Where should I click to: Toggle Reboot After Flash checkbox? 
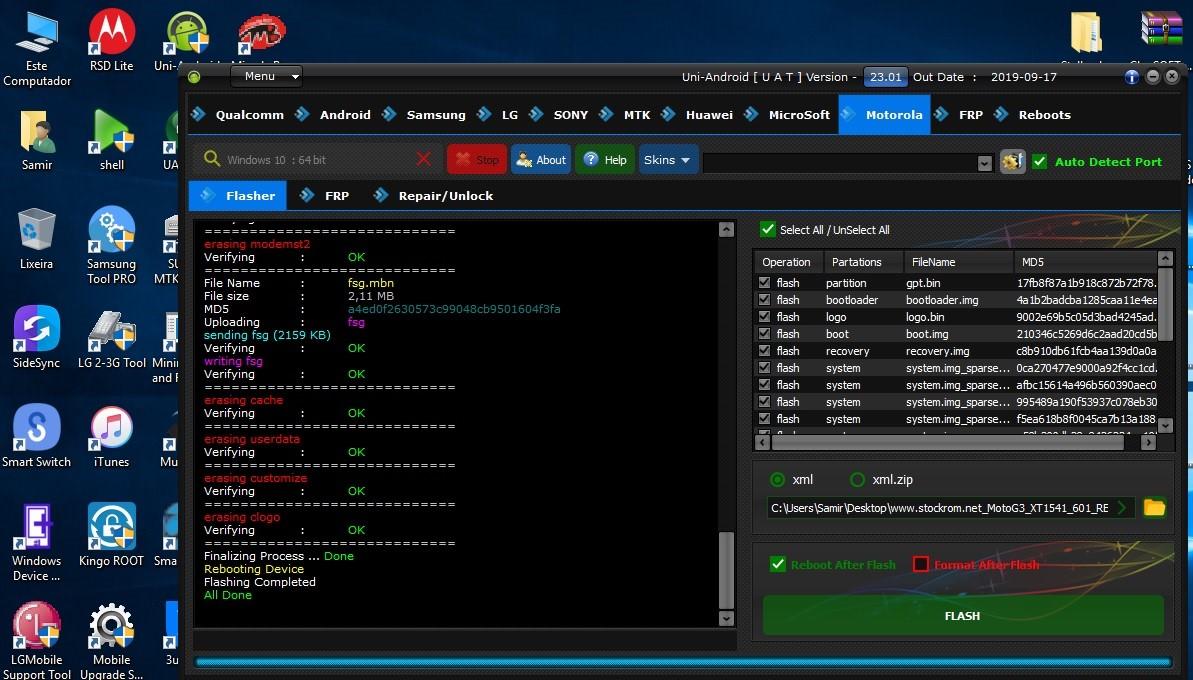click(778, 564)
